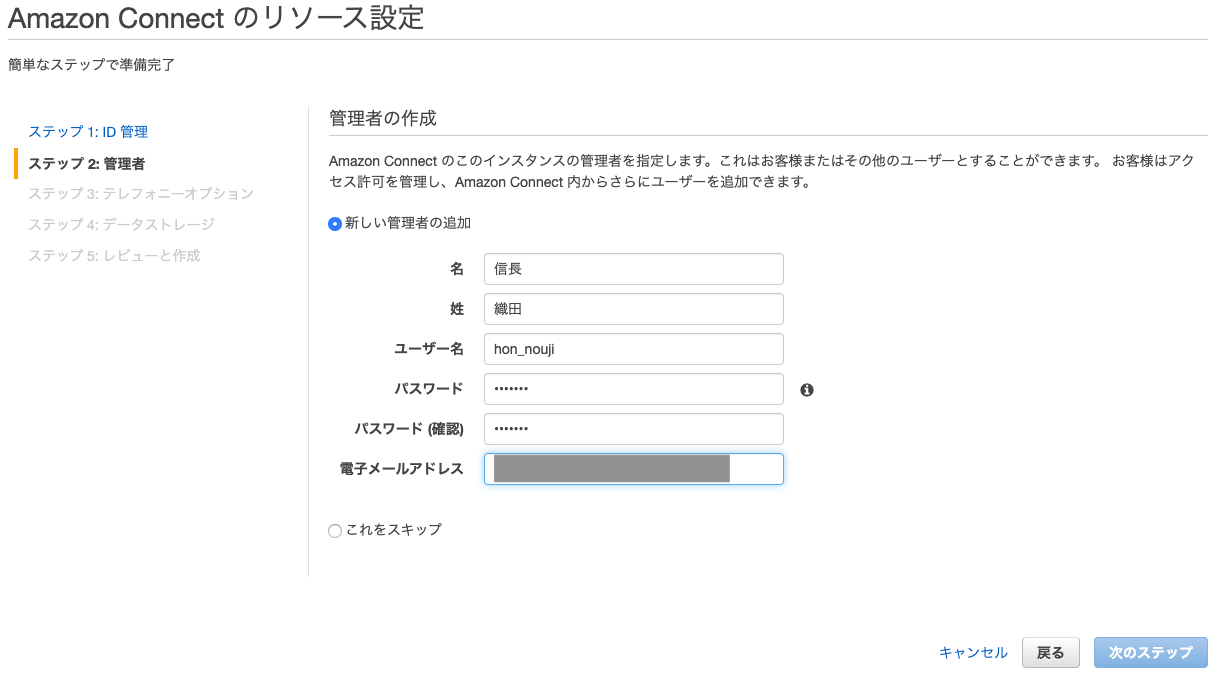
Task: Click the 戻る button
Action: tap(1051, 653)
